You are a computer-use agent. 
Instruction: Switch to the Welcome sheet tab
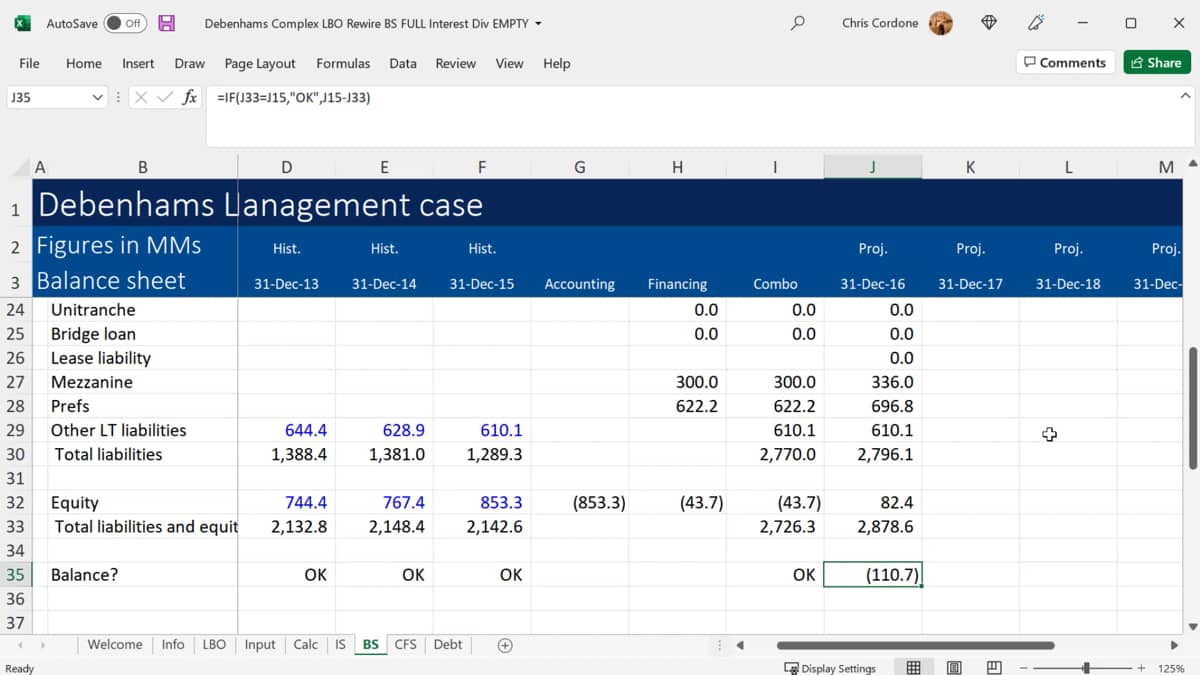point(115,645)
